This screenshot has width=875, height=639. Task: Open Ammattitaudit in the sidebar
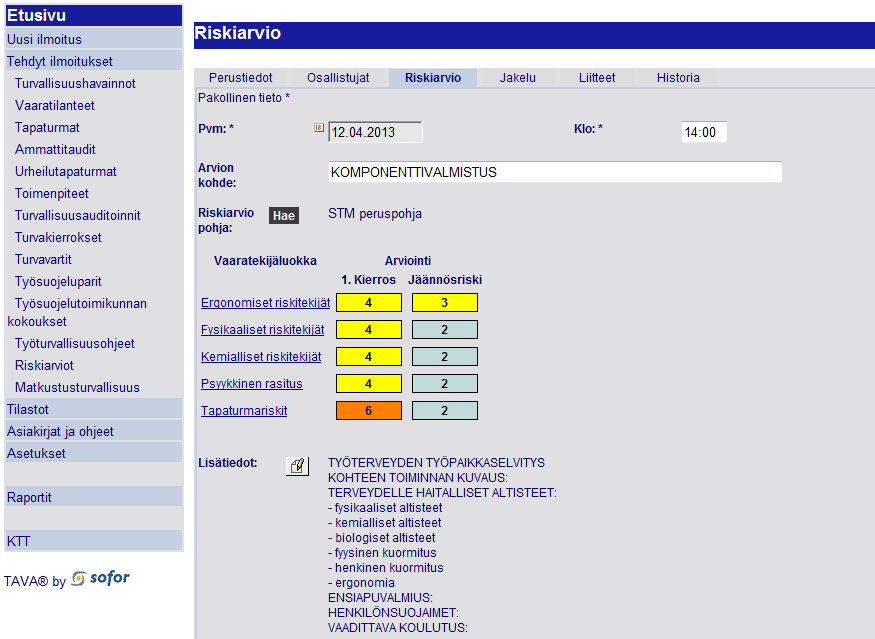coord(55,150)
